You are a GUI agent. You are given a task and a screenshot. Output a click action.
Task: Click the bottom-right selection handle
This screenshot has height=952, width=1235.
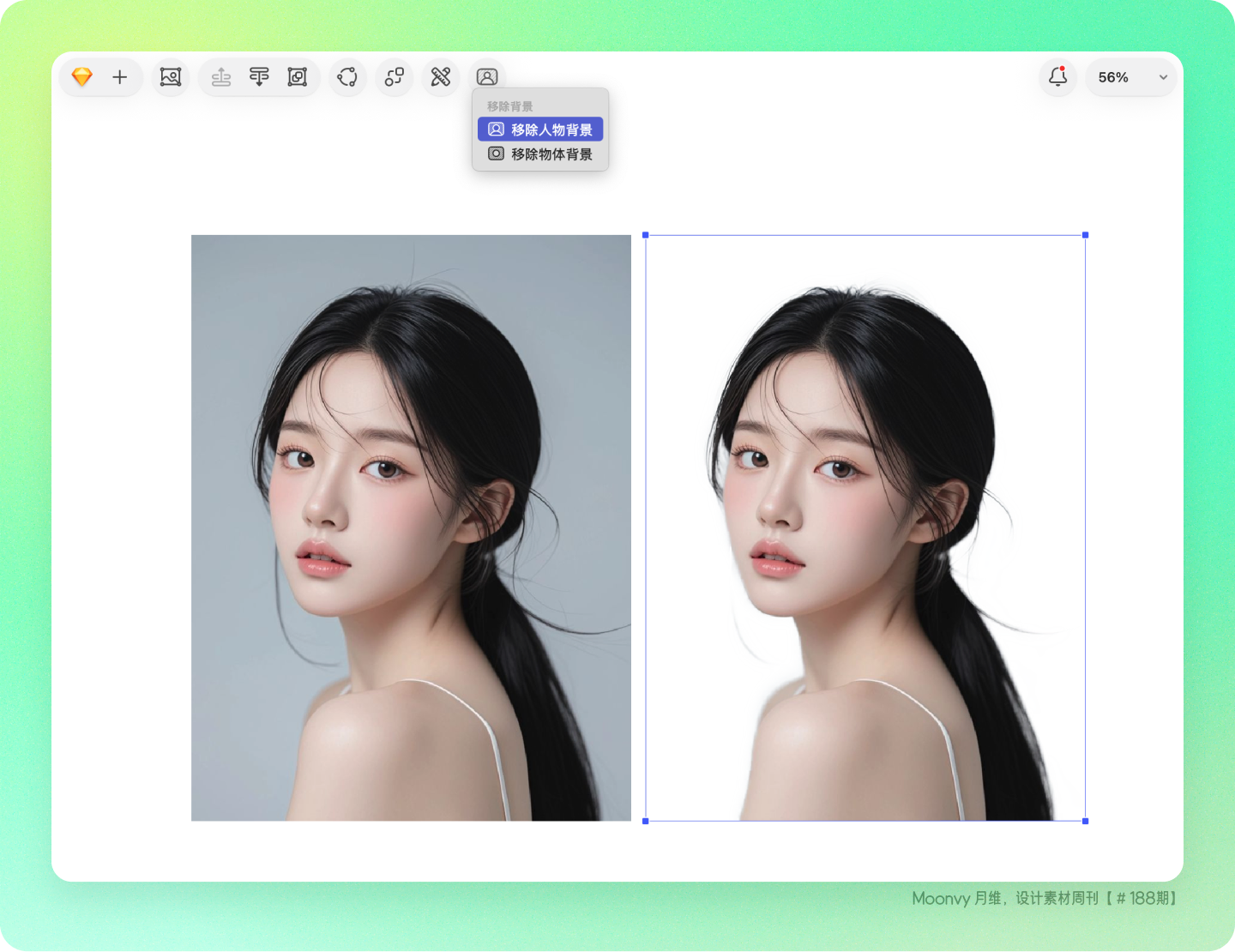coord(1086,822)
